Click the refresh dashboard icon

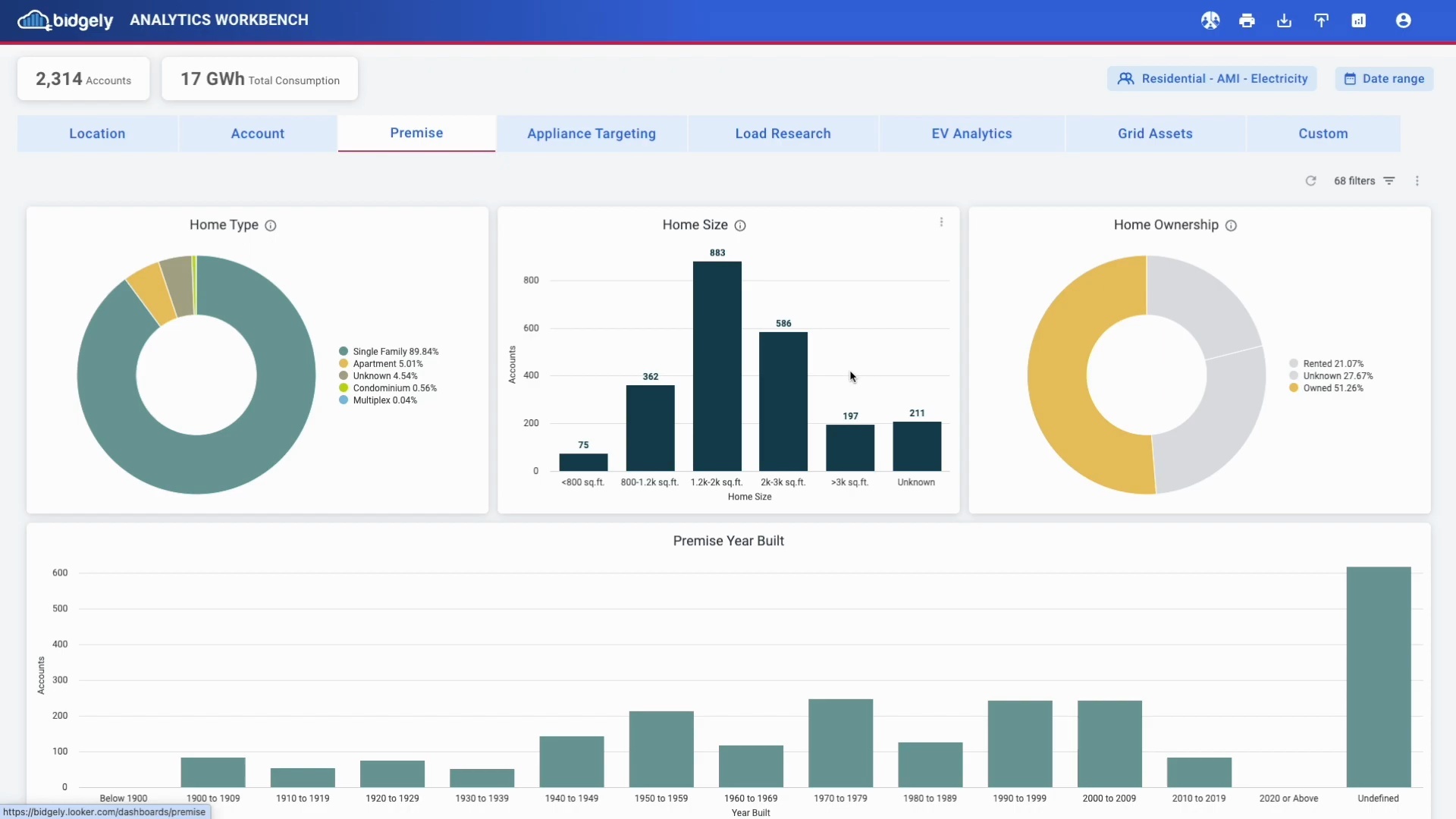pyautogui.click(x=1310, y=180)
